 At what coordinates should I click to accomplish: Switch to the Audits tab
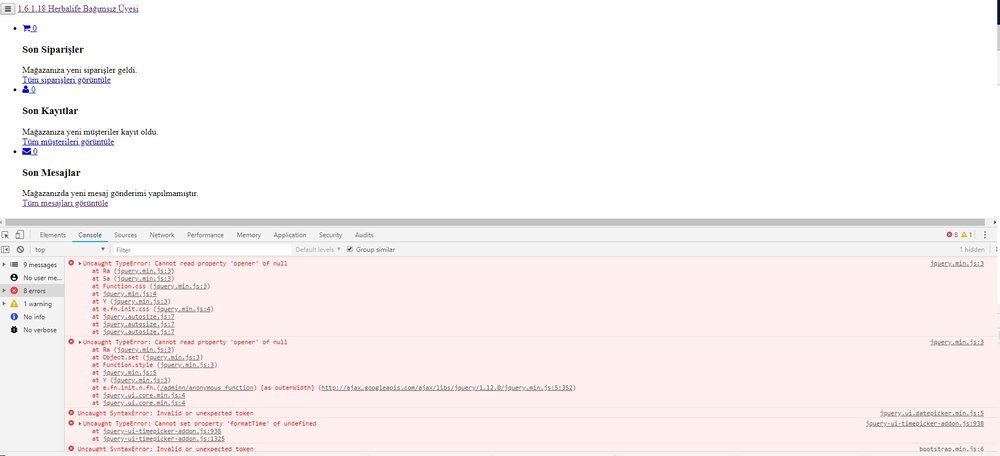tap(364, 235)
